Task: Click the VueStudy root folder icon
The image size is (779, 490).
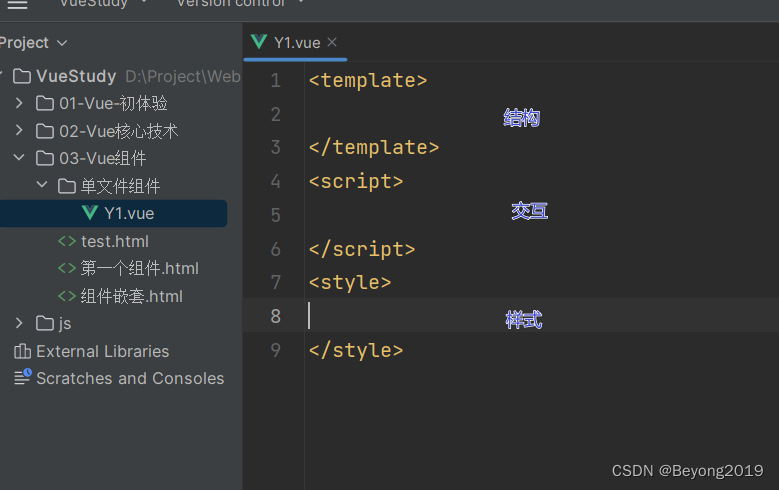Action: tap(22, 76)
